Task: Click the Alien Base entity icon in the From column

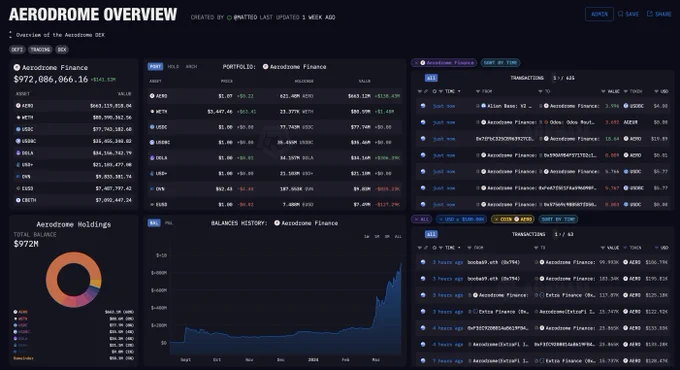Action: tap(484, 106)
